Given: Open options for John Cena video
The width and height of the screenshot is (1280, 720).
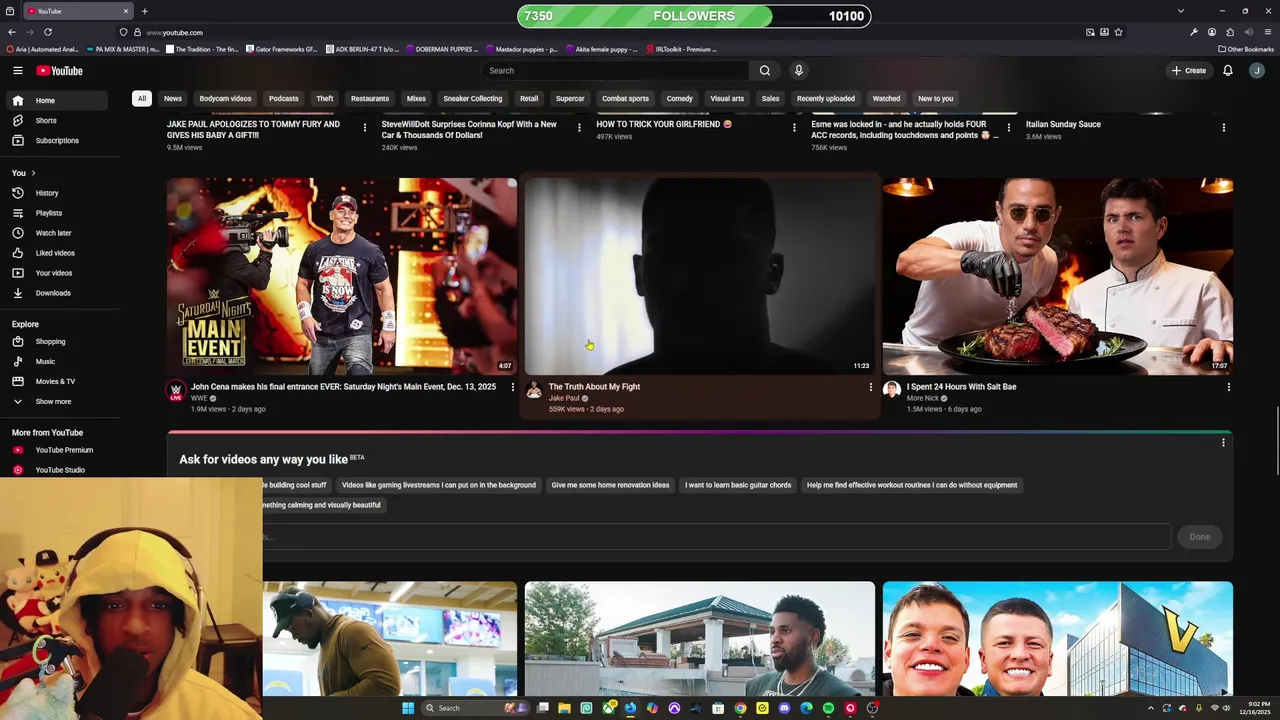Looking at the screenshot, I should tap(513, 387).
